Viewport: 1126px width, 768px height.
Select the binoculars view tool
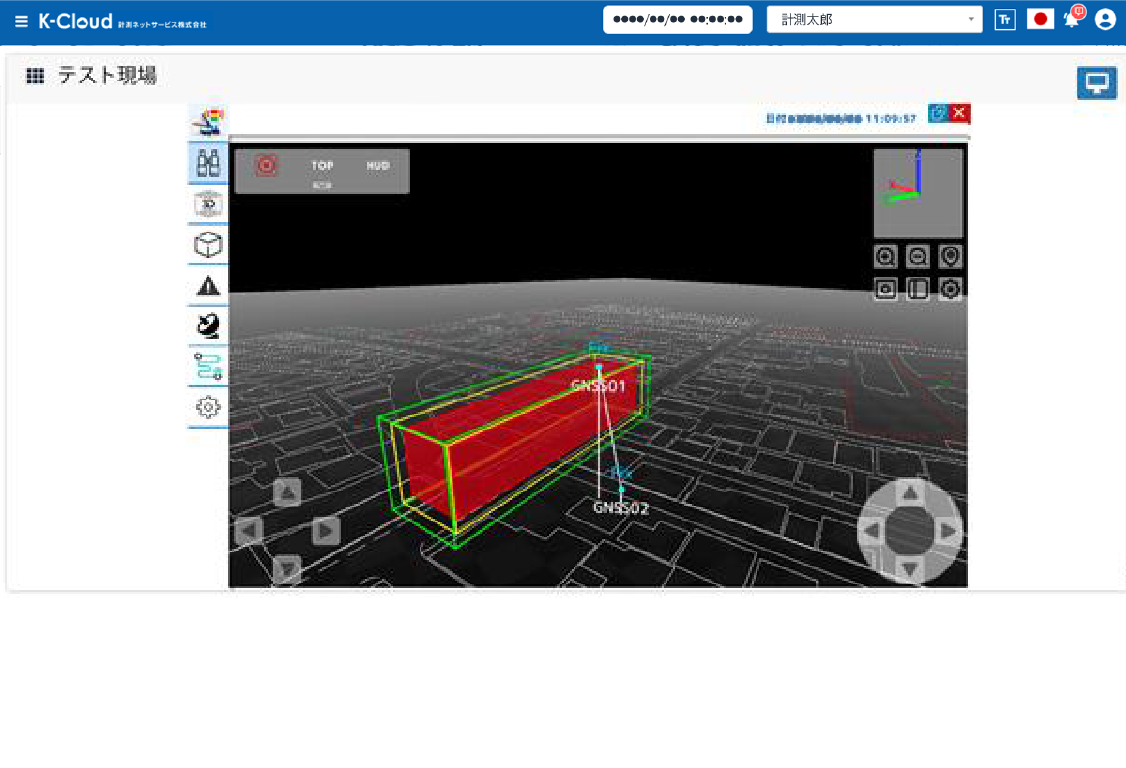(x=208, y=163)
